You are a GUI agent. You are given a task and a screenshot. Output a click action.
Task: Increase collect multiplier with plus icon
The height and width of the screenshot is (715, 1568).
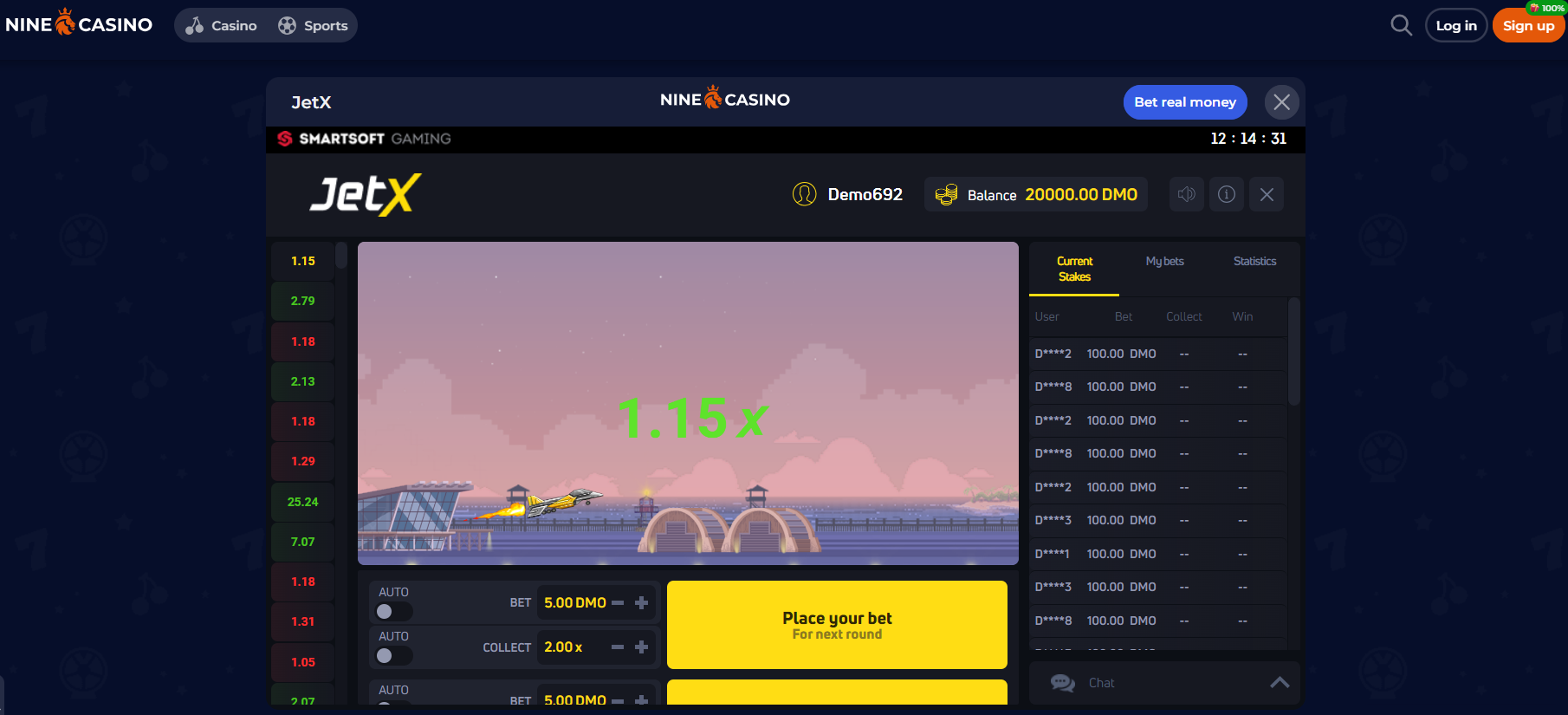coord(642,647)
